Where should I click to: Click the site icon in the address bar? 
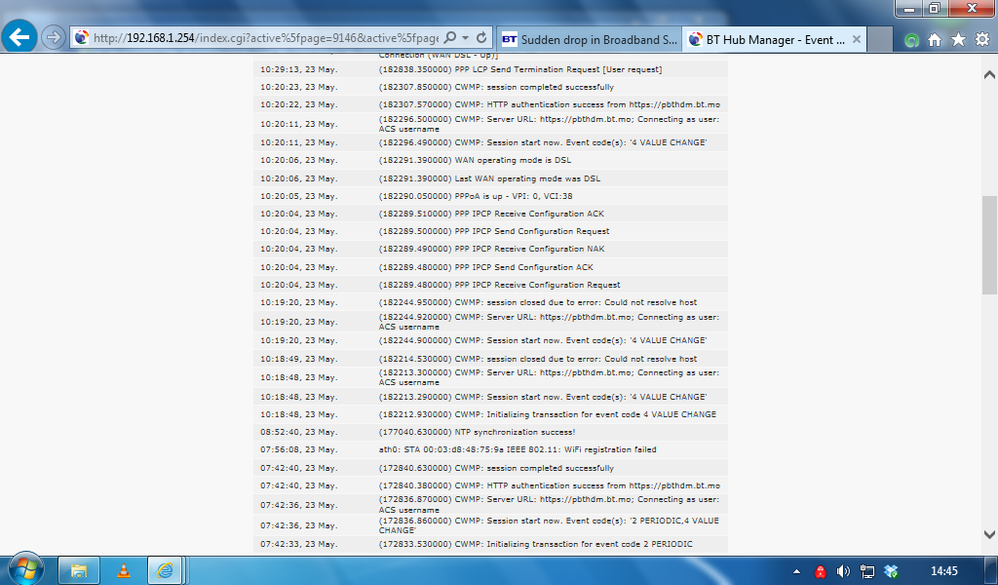[81, 38]
